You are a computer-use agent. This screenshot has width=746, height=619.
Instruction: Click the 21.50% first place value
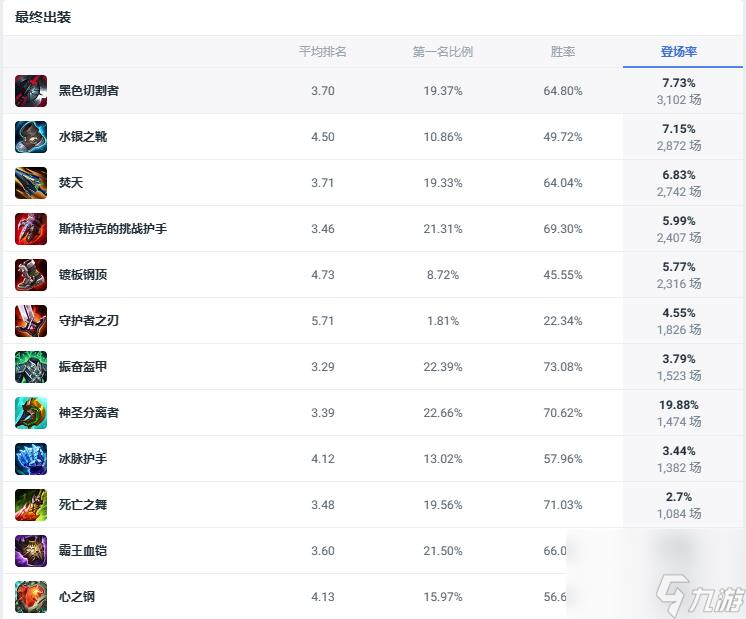443,551
